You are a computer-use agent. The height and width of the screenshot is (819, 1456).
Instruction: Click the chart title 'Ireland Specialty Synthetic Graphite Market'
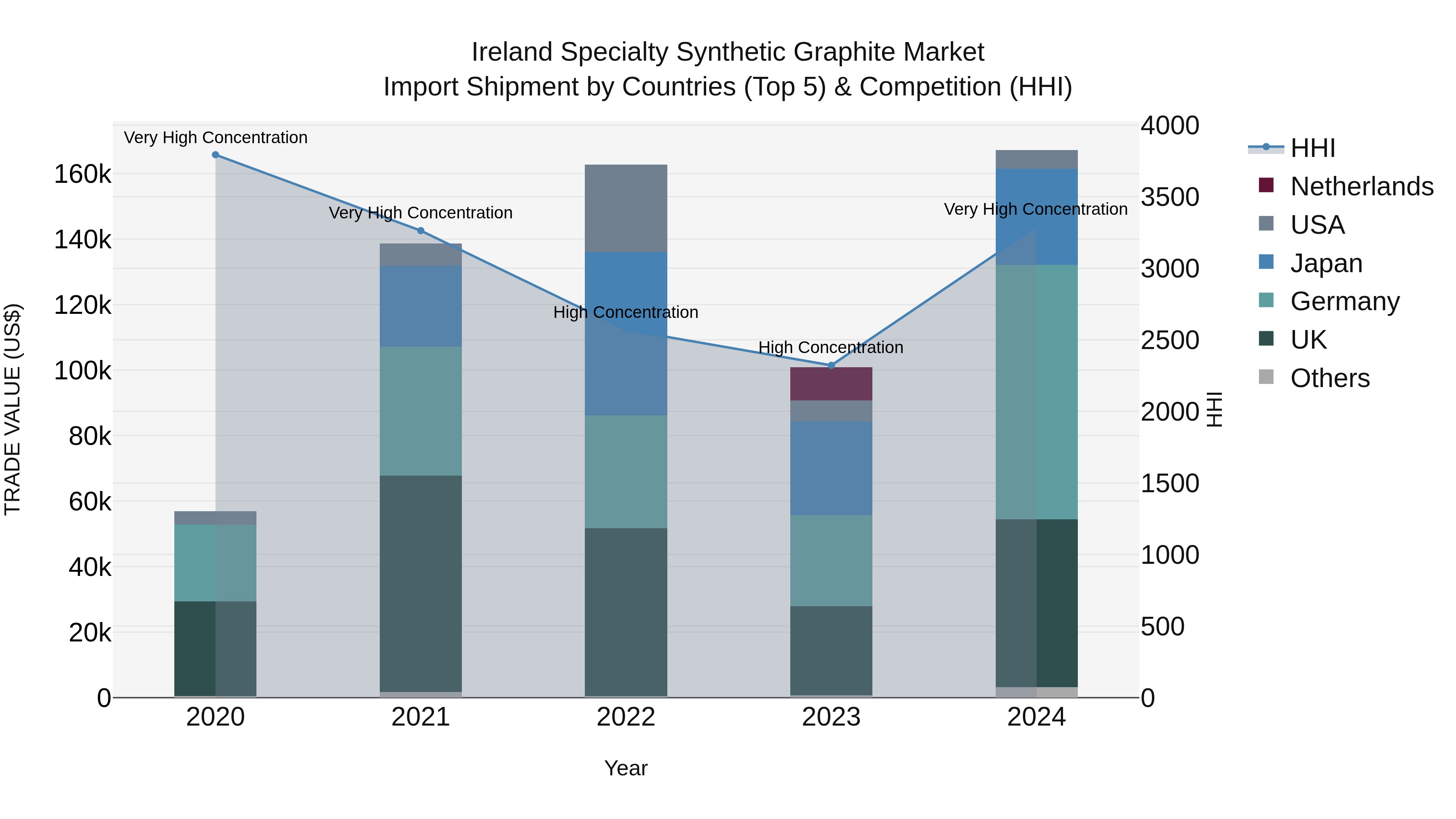[728, 52]
